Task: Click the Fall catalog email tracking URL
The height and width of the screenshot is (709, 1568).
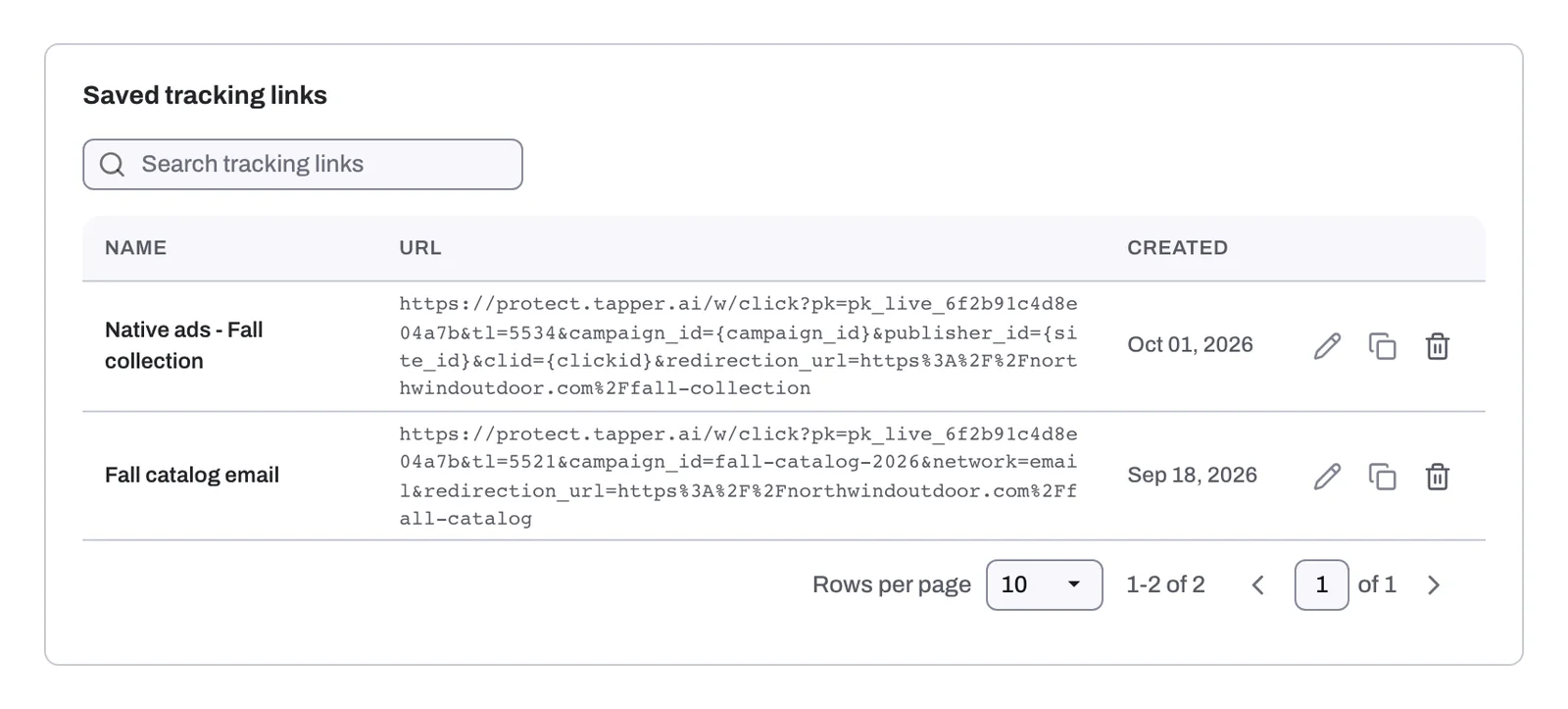Action: pos(738,477)
